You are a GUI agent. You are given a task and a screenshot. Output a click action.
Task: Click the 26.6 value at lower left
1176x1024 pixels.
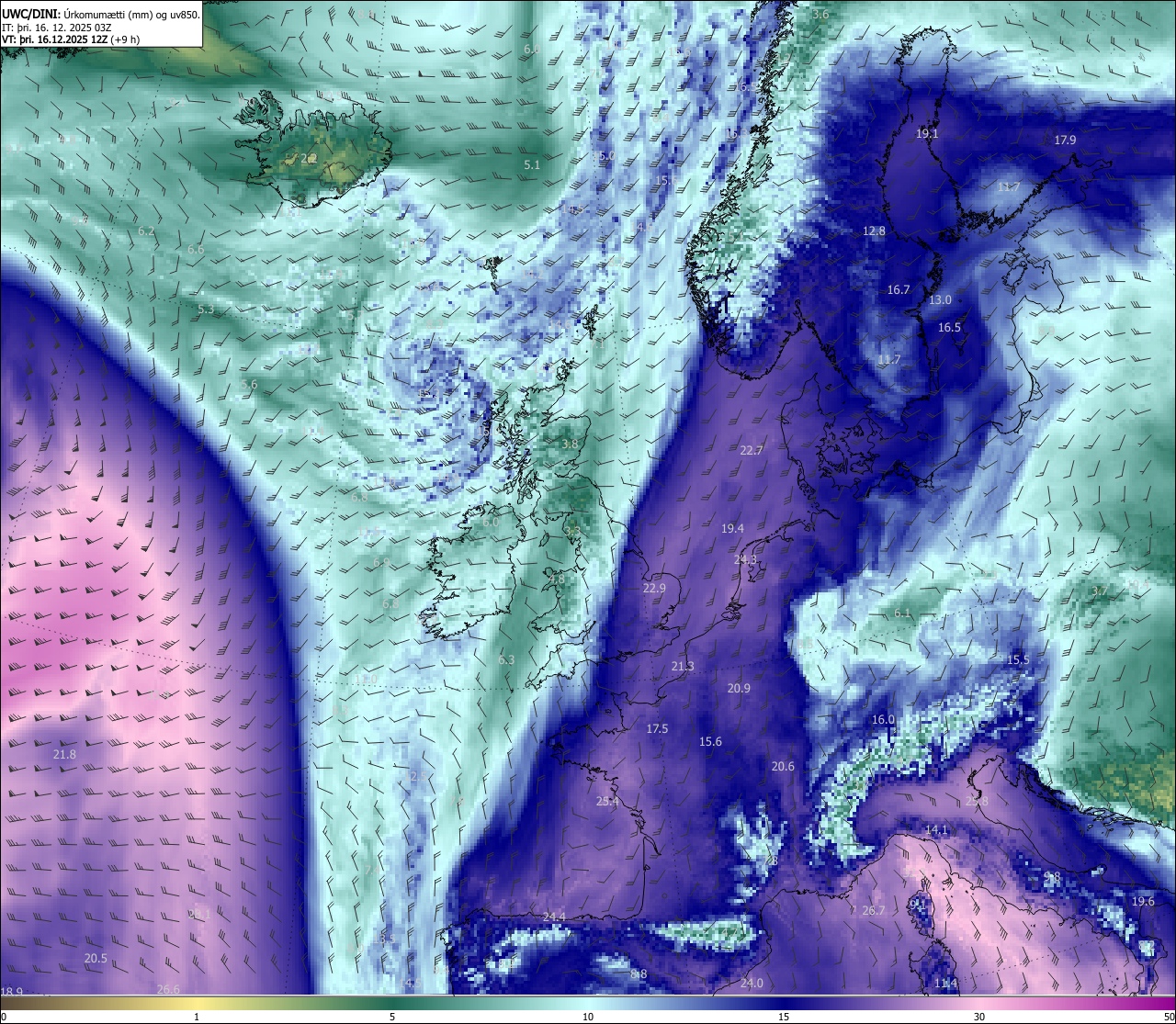(168, 990)
